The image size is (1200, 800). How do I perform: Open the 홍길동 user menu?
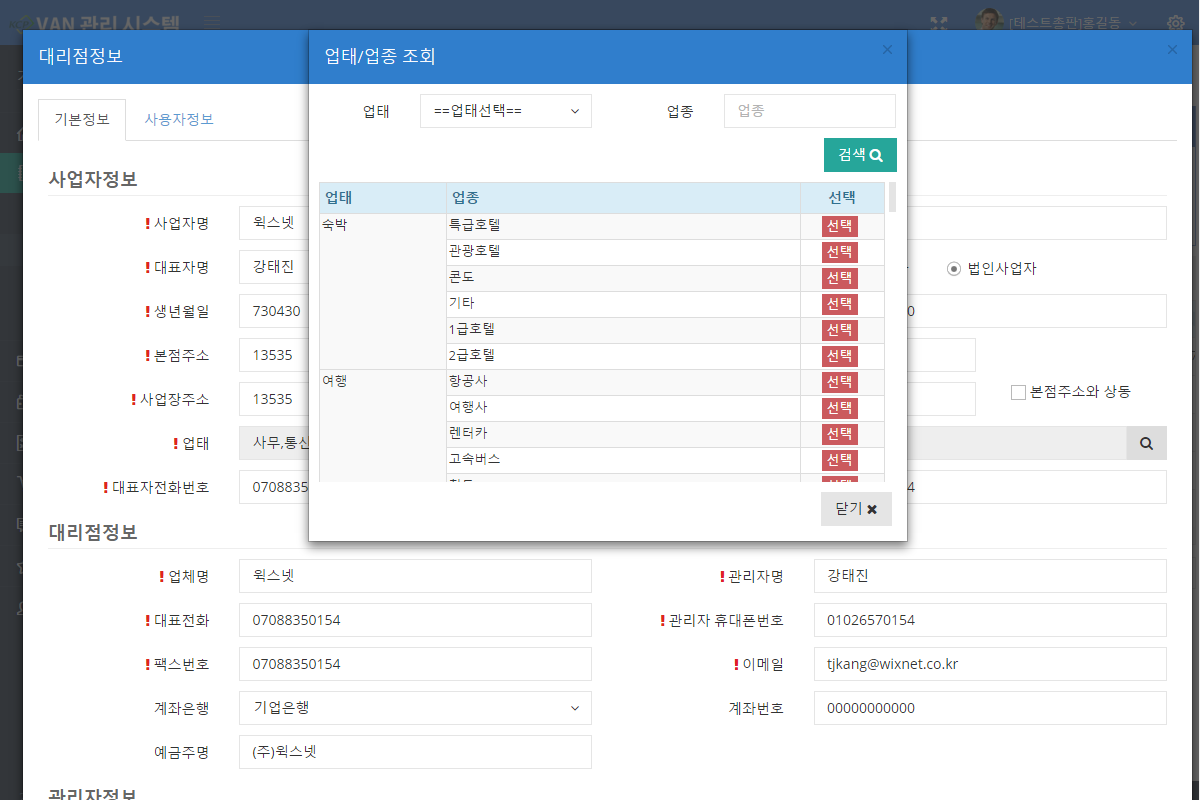pyautogui.click(x=1058, y=22)
